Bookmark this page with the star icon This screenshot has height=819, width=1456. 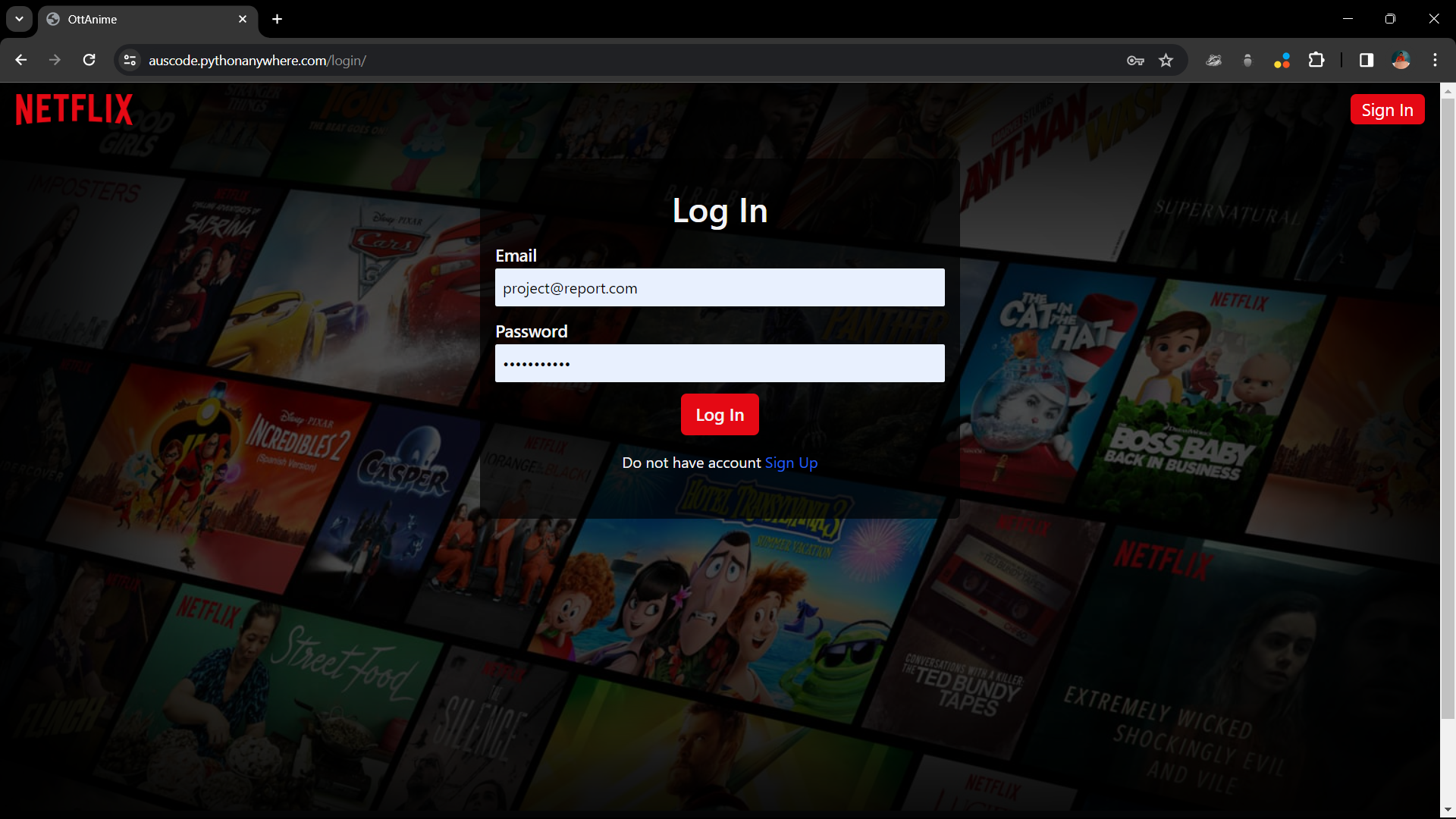pyautogui.click(x=1166, y=60)
